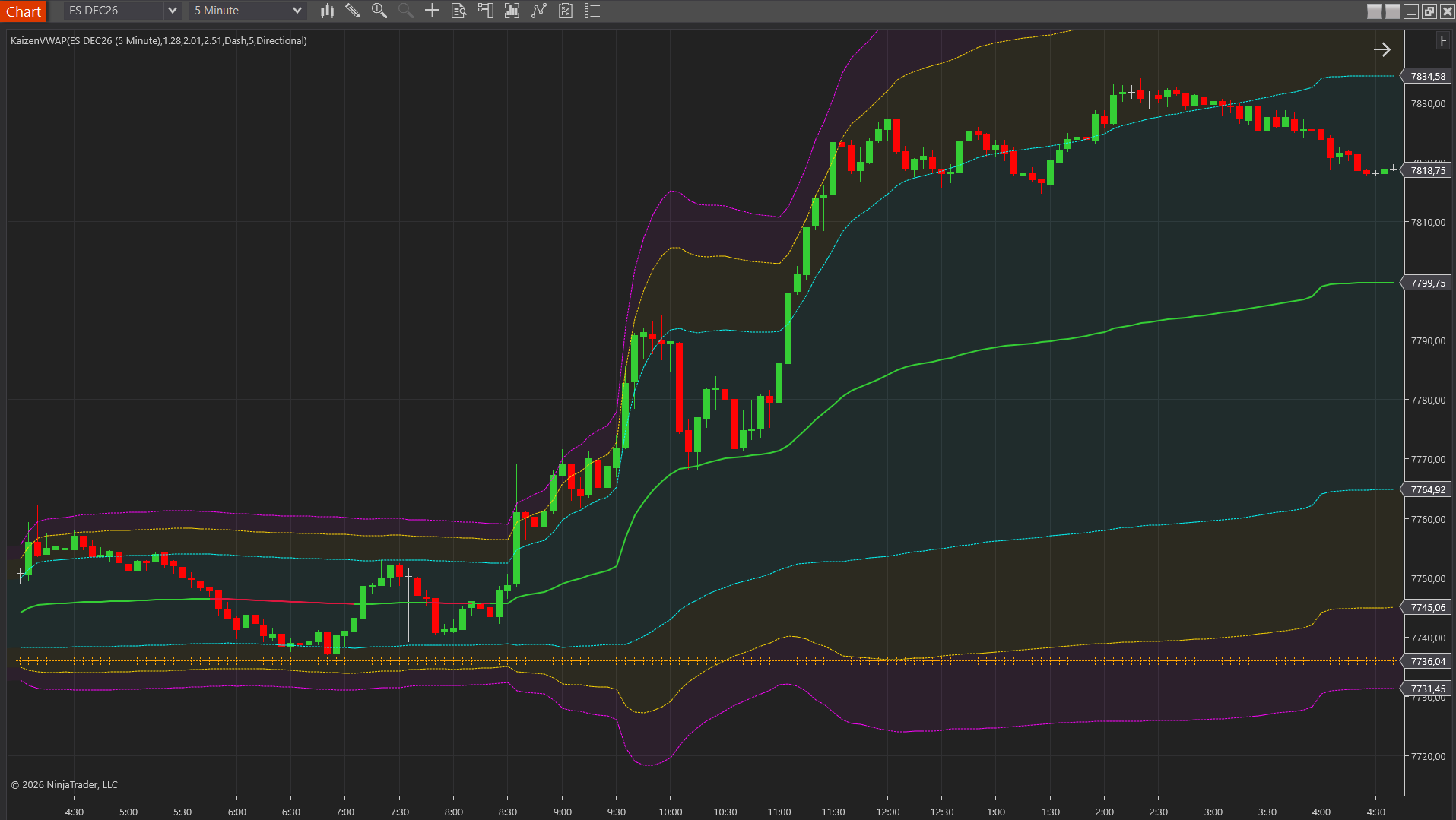Open the chart properties list icon

[x=592, y=11]
